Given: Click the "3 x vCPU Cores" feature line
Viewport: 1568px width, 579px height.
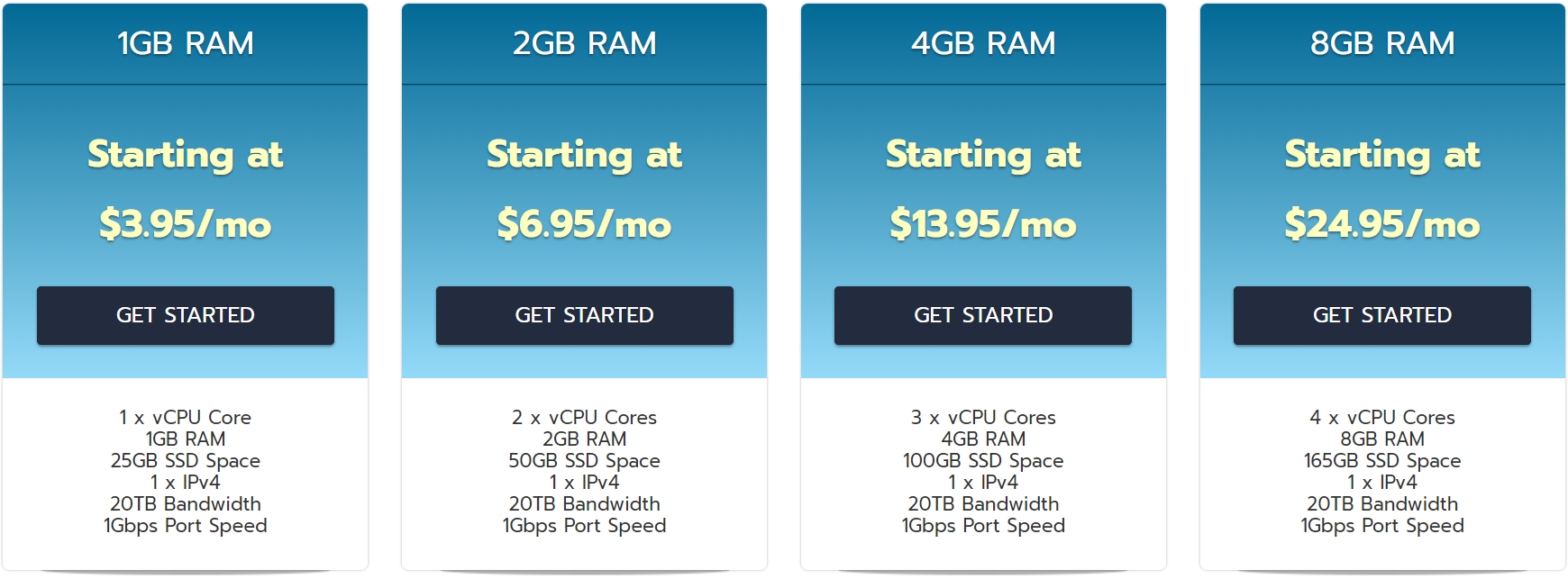Looking at the screenshot, I should [983, 418].
